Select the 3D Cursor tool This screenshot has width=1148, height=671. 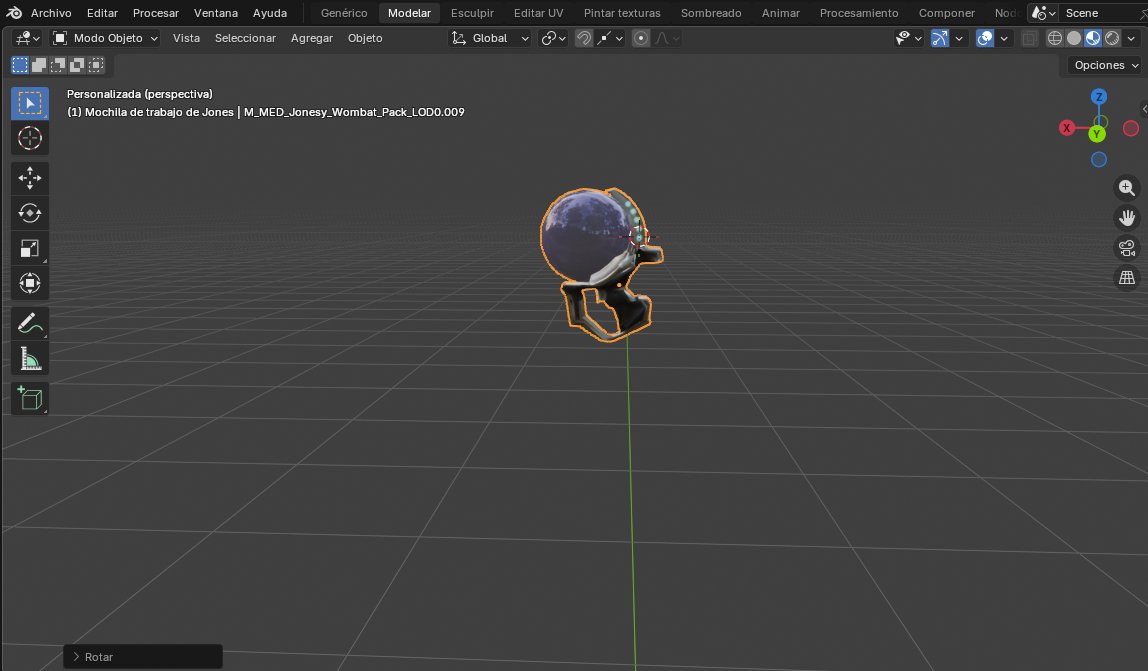[x=29, y=138]
